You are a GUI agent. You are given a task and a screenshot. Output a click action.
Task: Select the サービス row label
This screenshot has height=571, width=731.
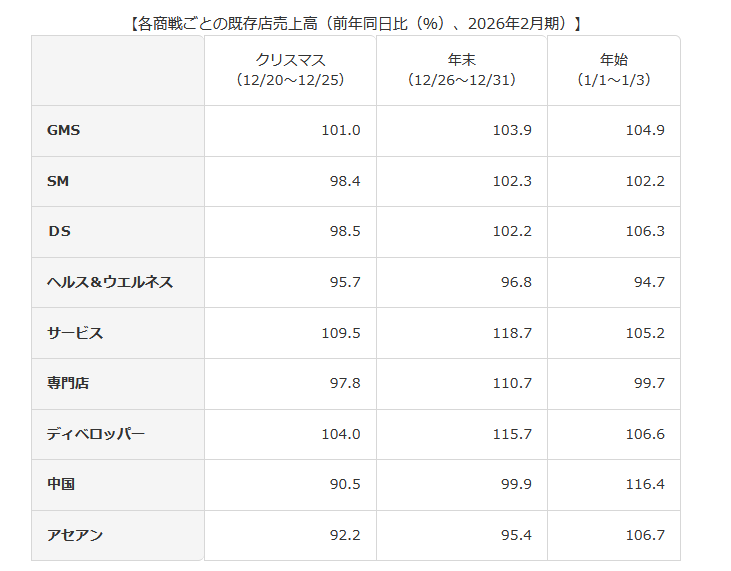coord(75,333)
